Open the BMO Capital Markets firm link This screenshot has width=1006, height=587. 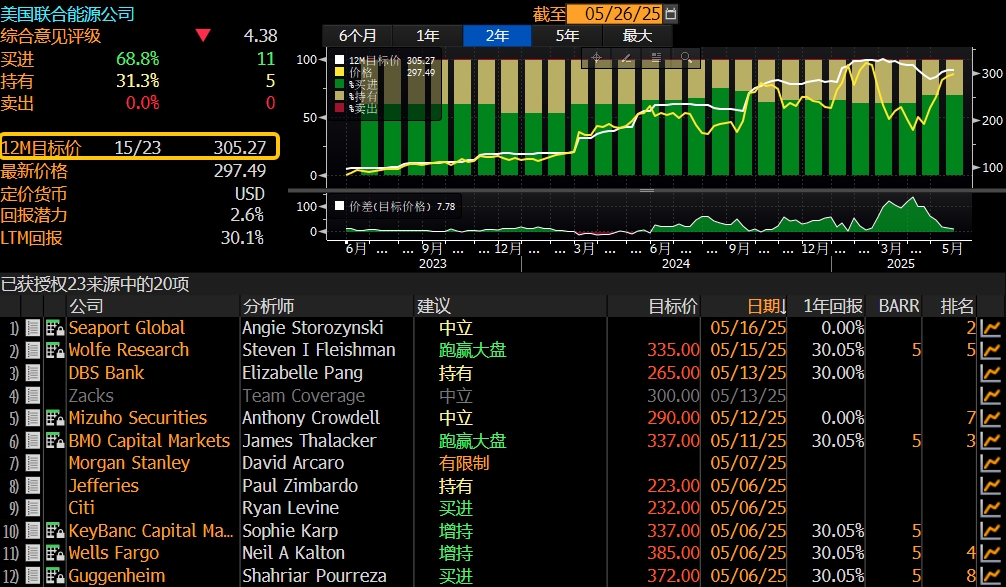(149, 441)
